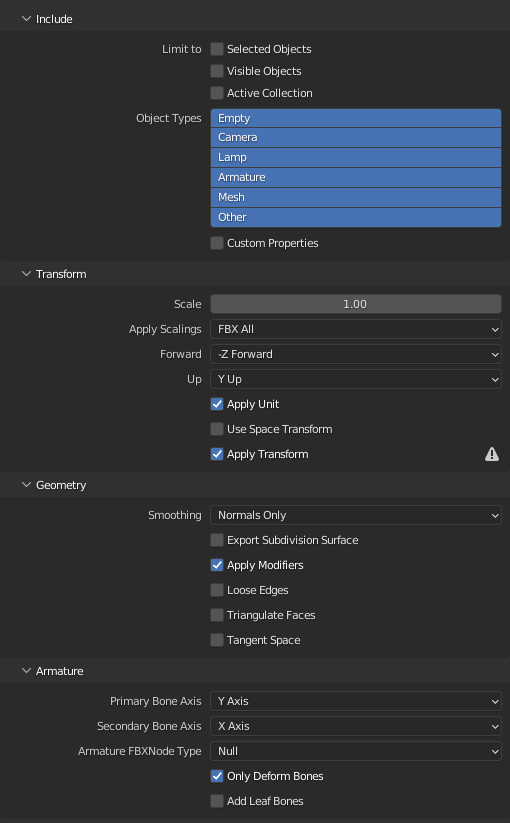Disable Apply Modifiers checkbox

click(x=217, y=565)
